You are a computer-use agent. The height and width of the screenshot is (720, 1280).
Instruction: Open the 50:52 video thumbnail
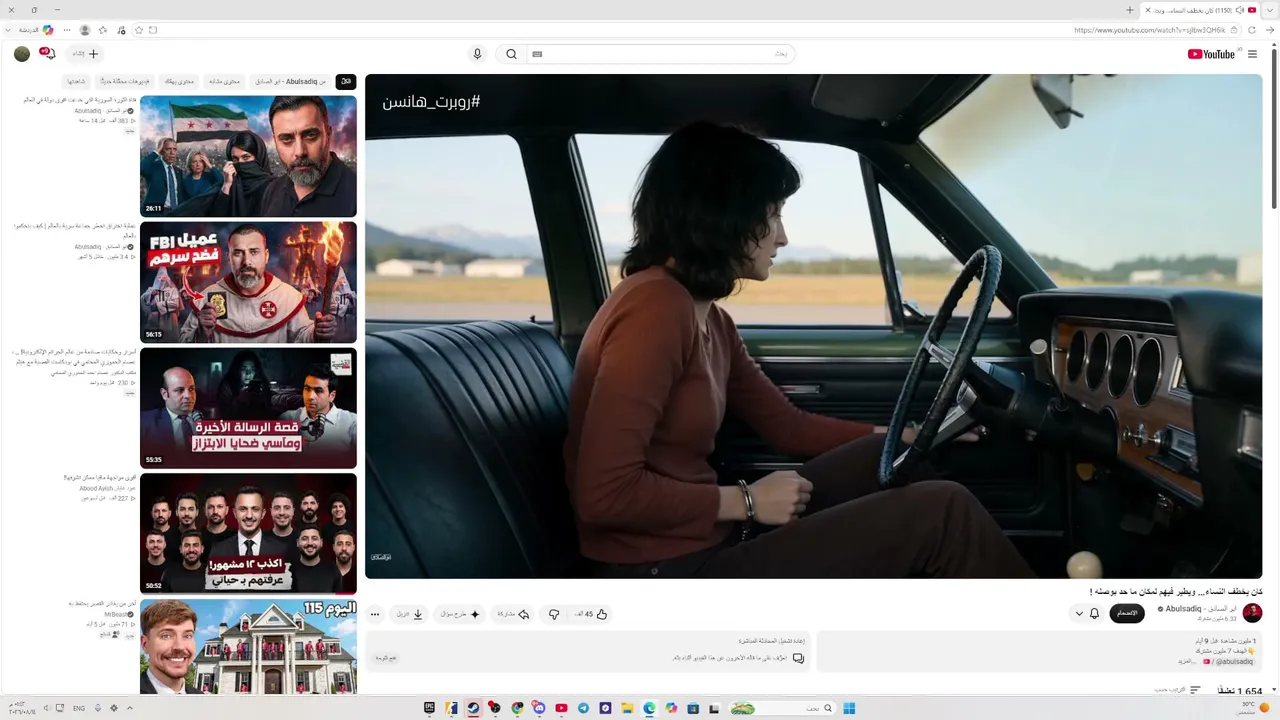[248, 534]
